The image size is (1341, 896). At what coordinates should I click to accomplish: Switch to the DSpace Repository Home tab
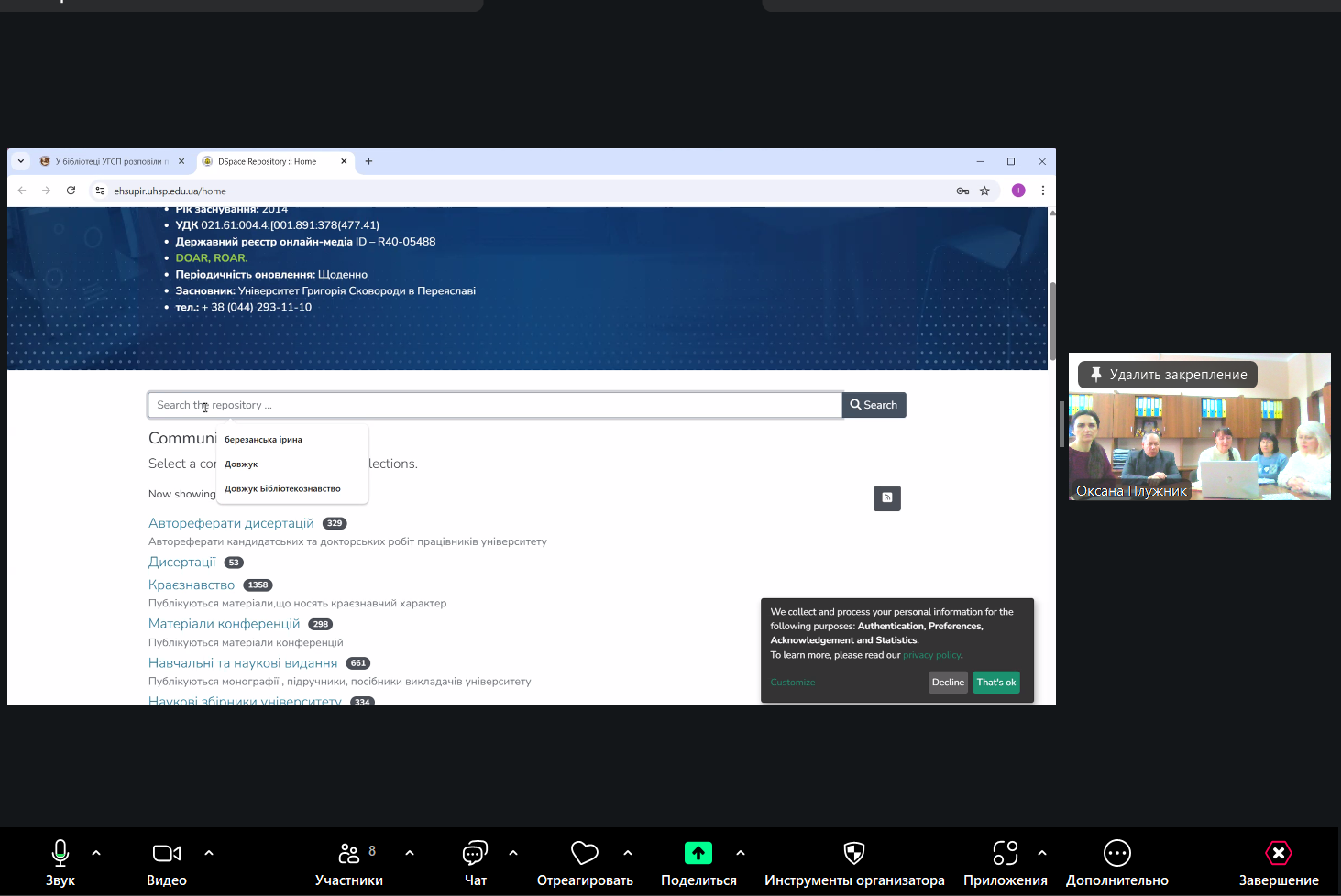point(267,162)
